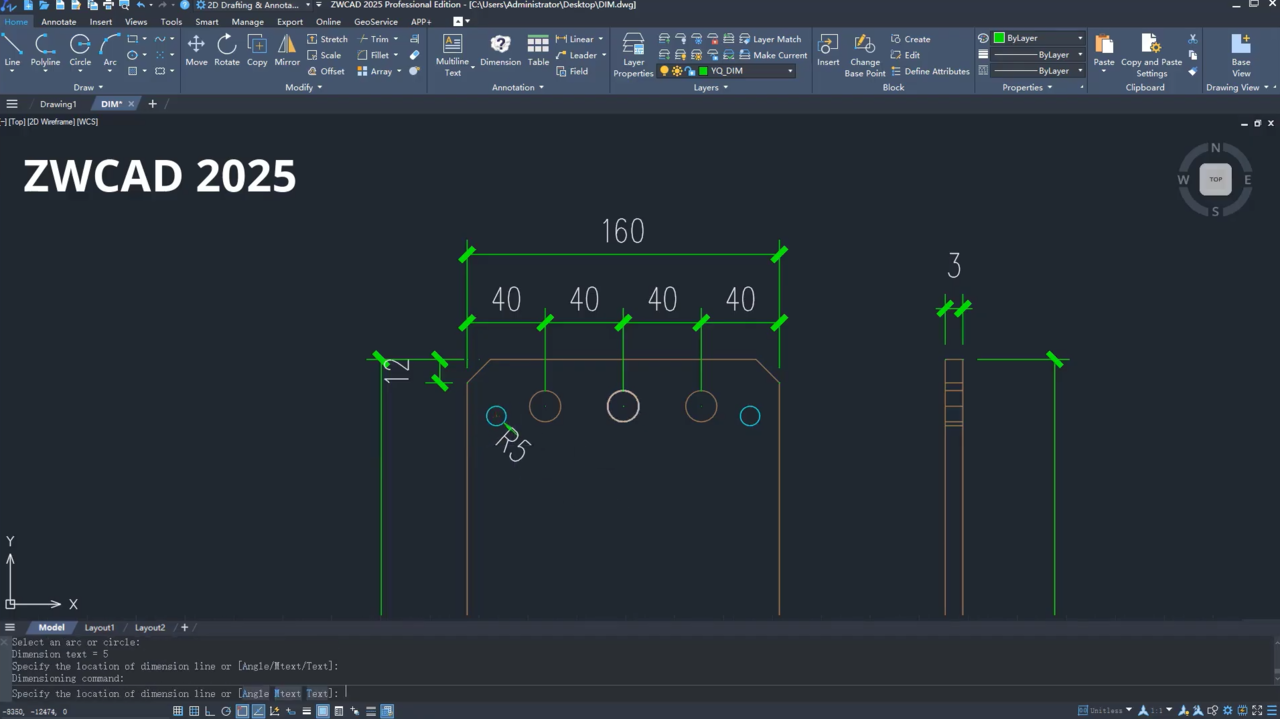Screen dimensions: 1280x719
Task: Open the YQ_DIM layer dropdown
Action: coord(790,71)
